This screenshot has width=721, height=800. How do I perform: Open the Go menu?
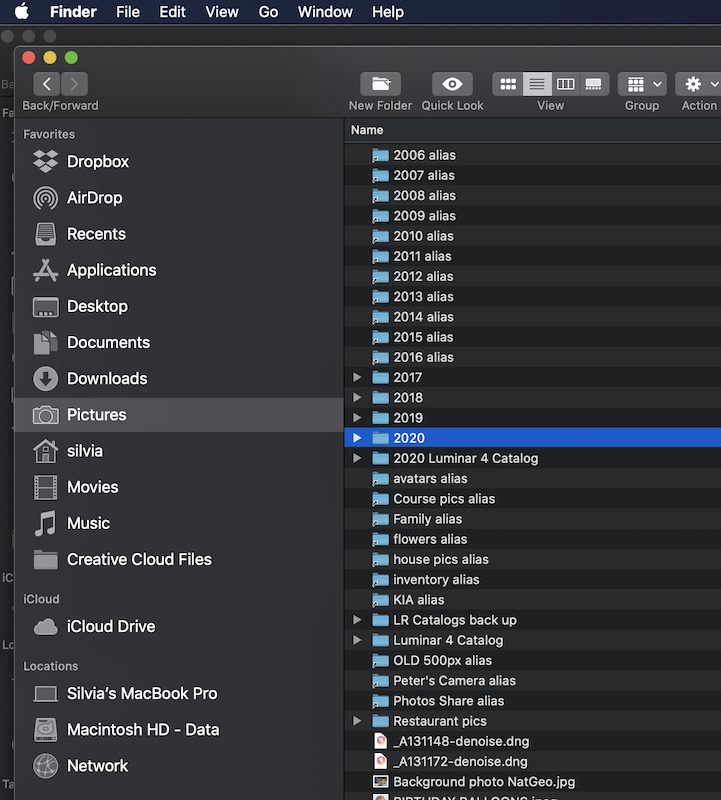click(x=268, y=12)
